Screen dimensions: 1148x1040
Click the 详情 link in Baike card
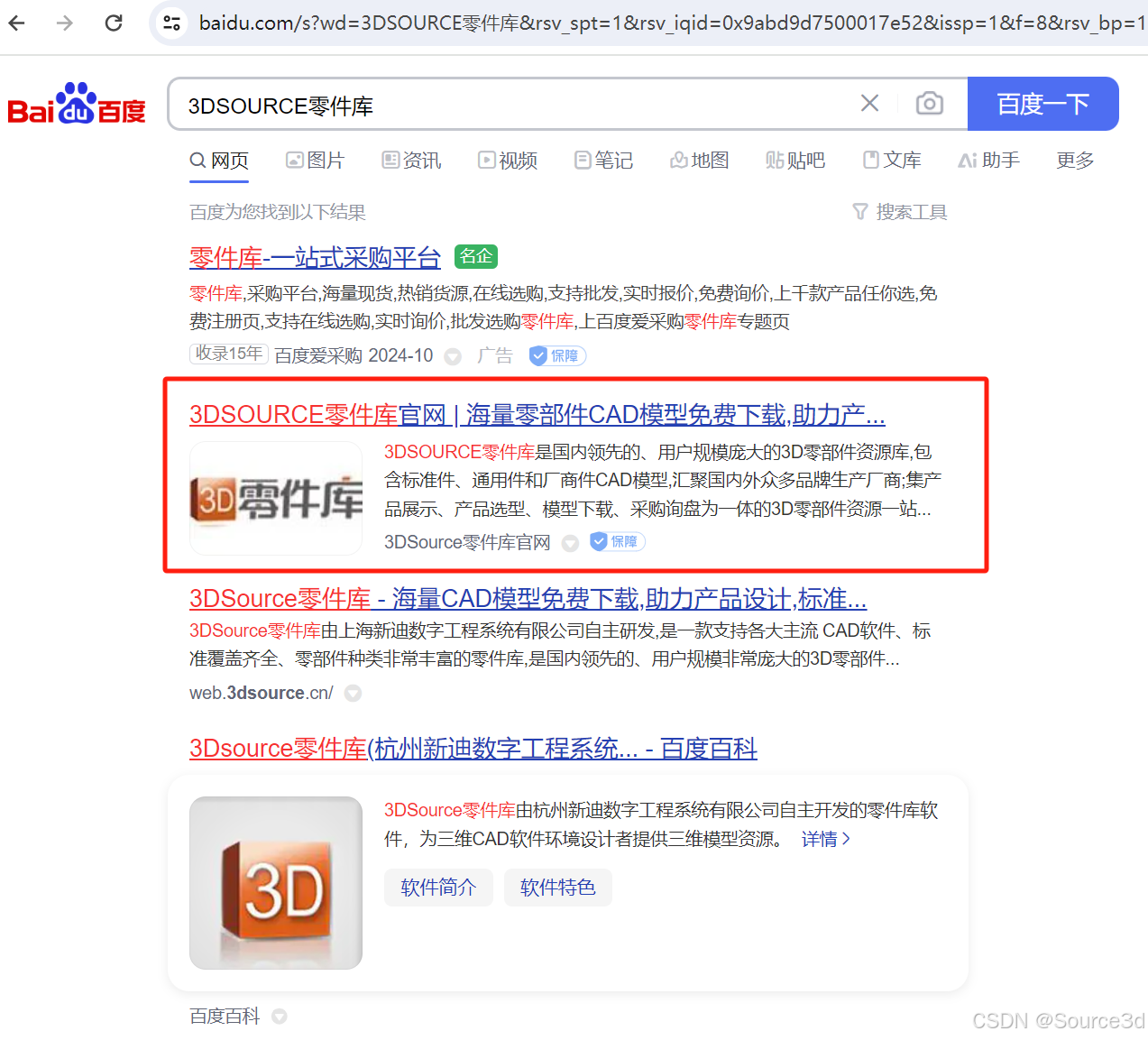click(825, 839)
